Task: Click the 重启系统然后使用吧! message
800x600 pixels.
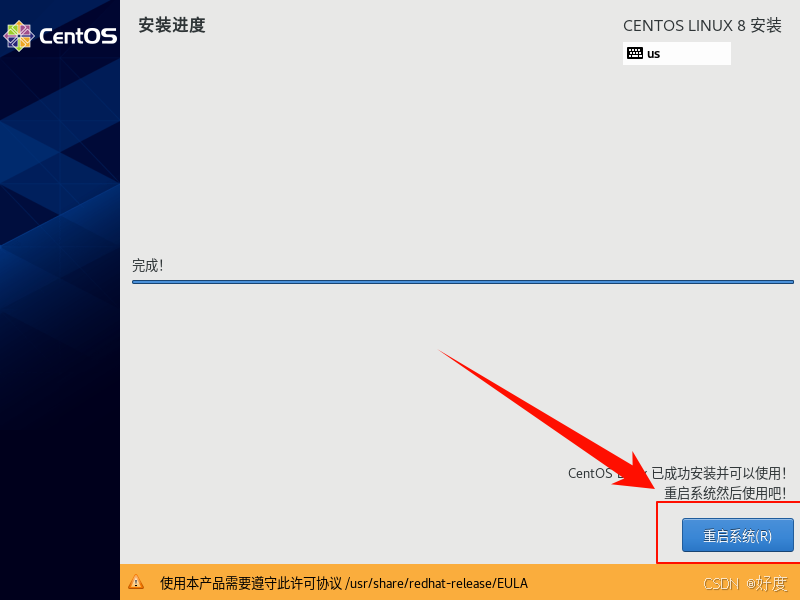Action: (725, 493)
